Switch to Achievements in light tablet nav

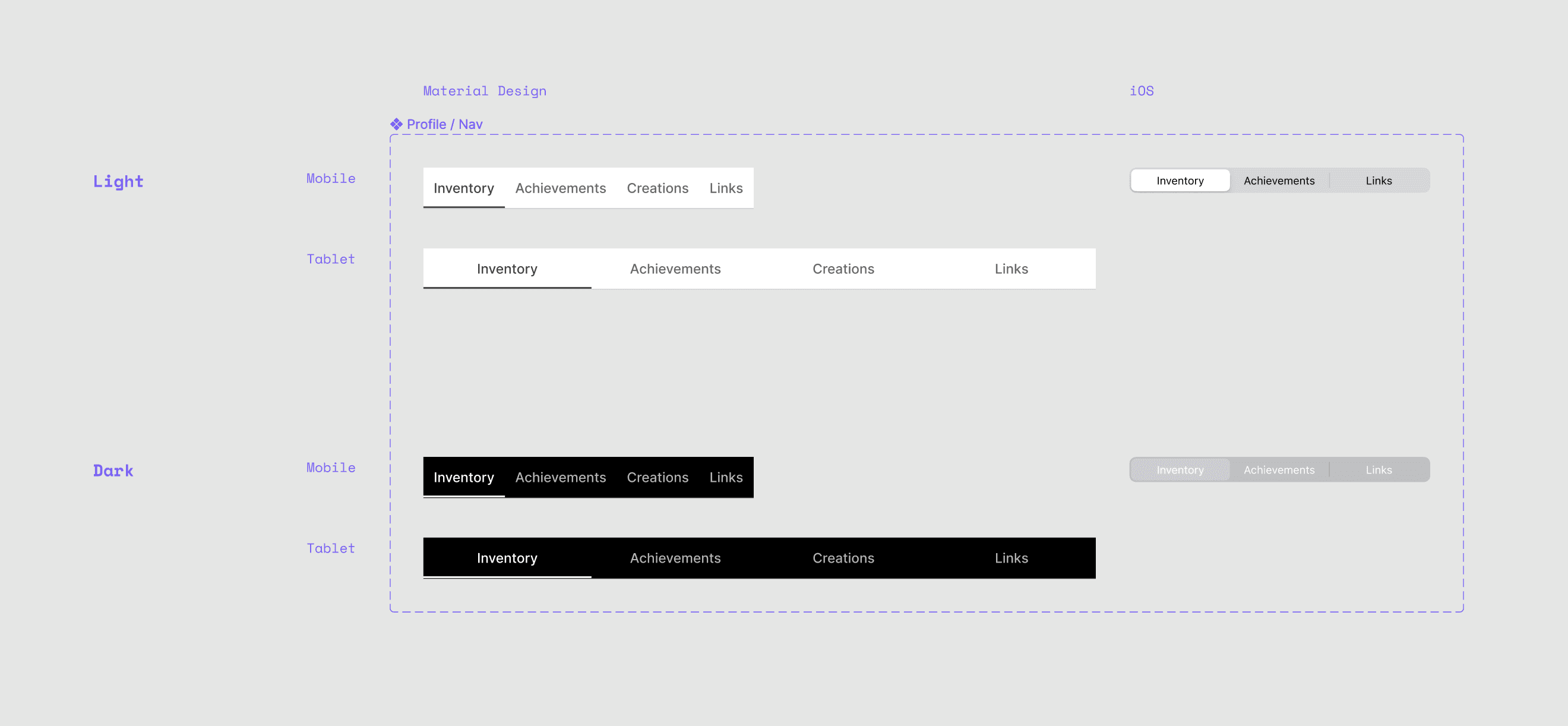pyautogui.click(x=675, y=269)
